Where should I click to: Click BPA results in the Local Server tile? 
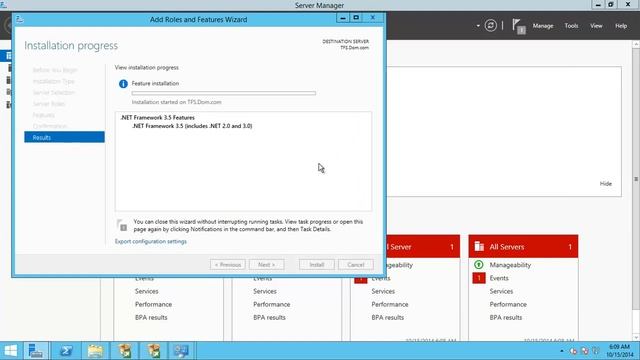click(387, 318)
